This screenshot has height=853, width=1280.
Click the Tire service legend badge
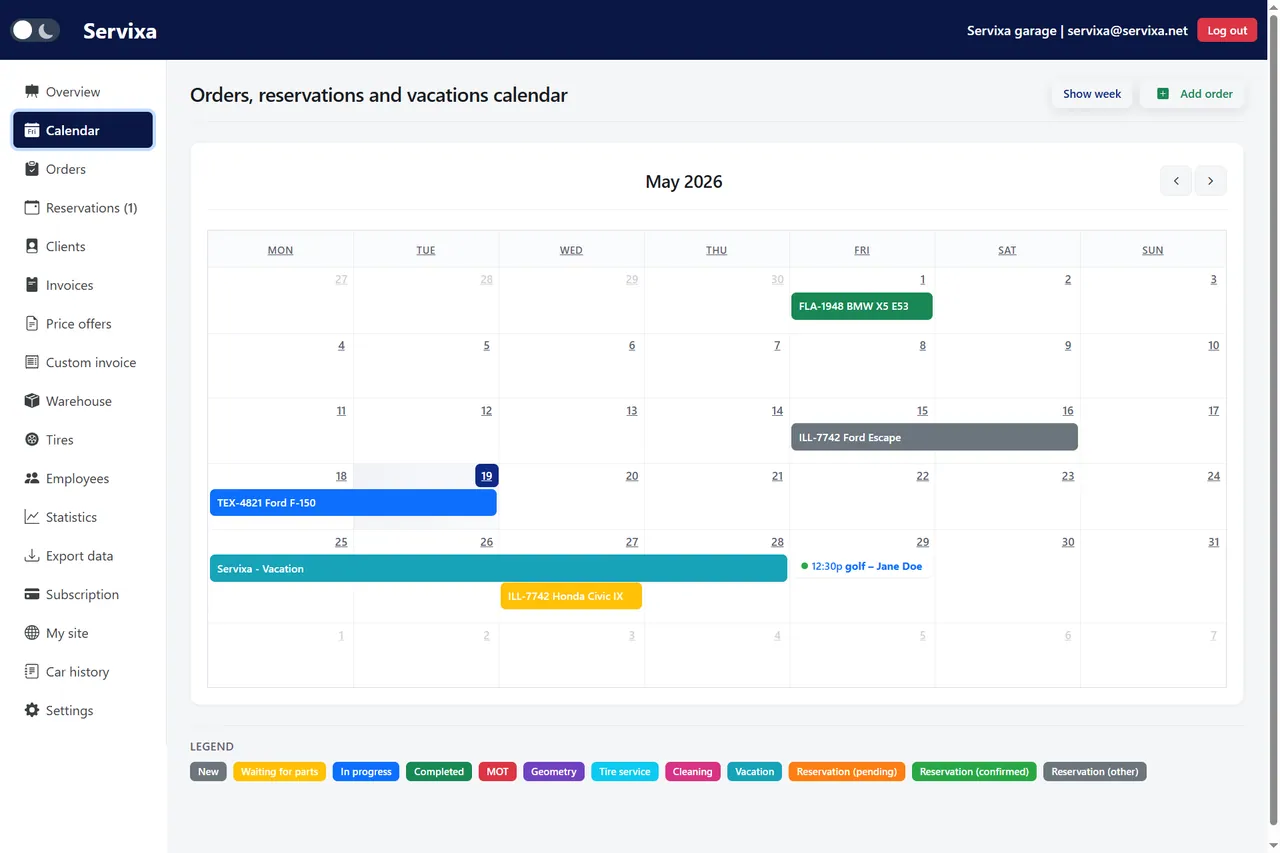coord(625,772)
